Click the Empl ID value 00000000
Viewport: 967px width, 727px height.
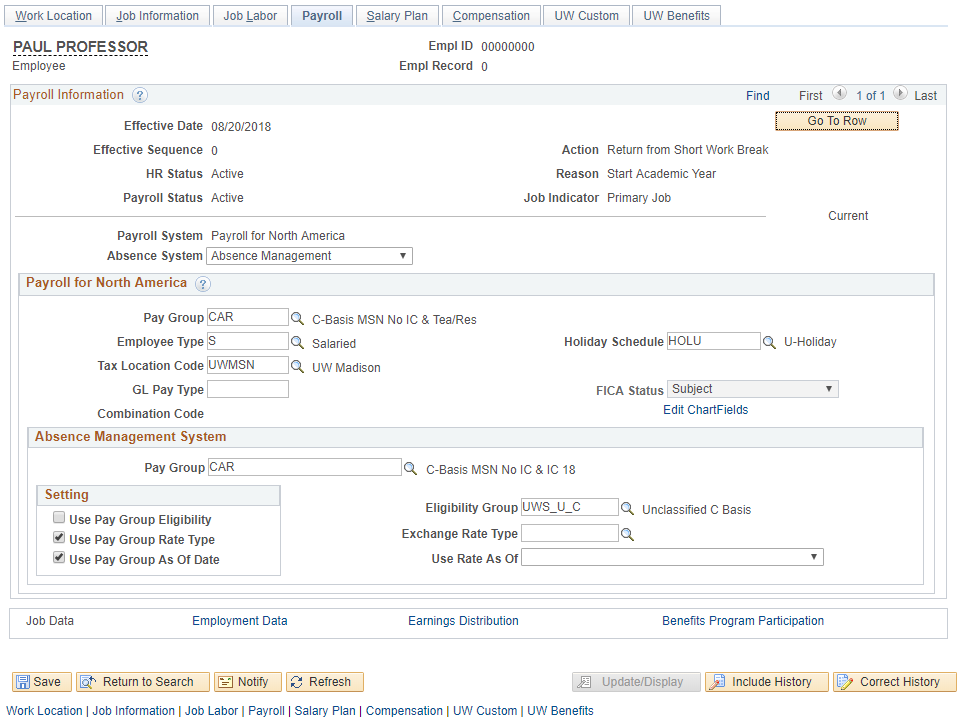click(x=508, y=47)
